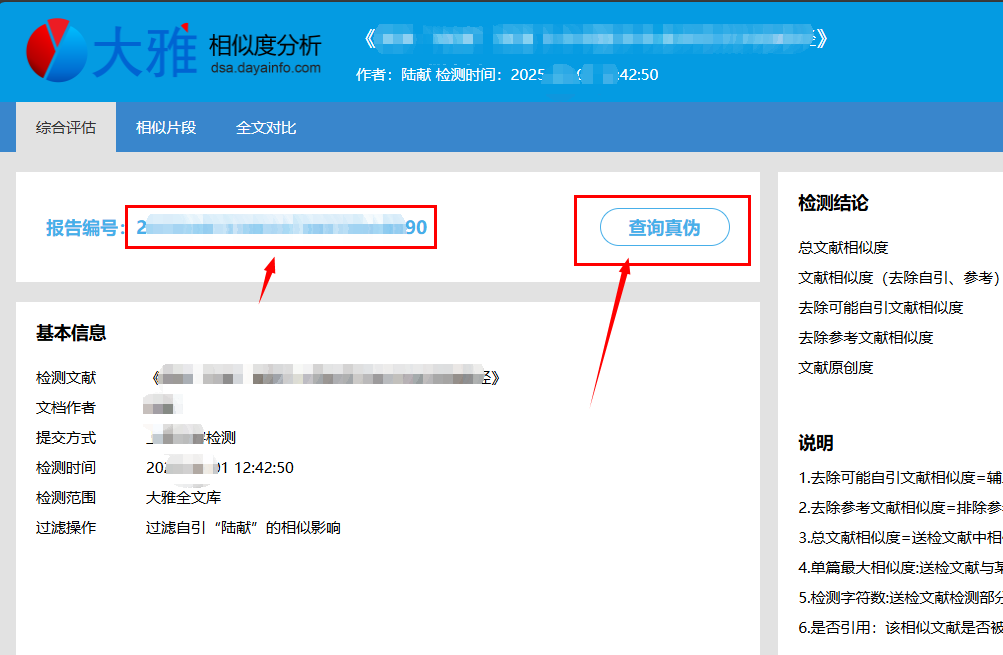Click the 大雅全文库 detection range value

pyautogui.click(x=183, y=497)
